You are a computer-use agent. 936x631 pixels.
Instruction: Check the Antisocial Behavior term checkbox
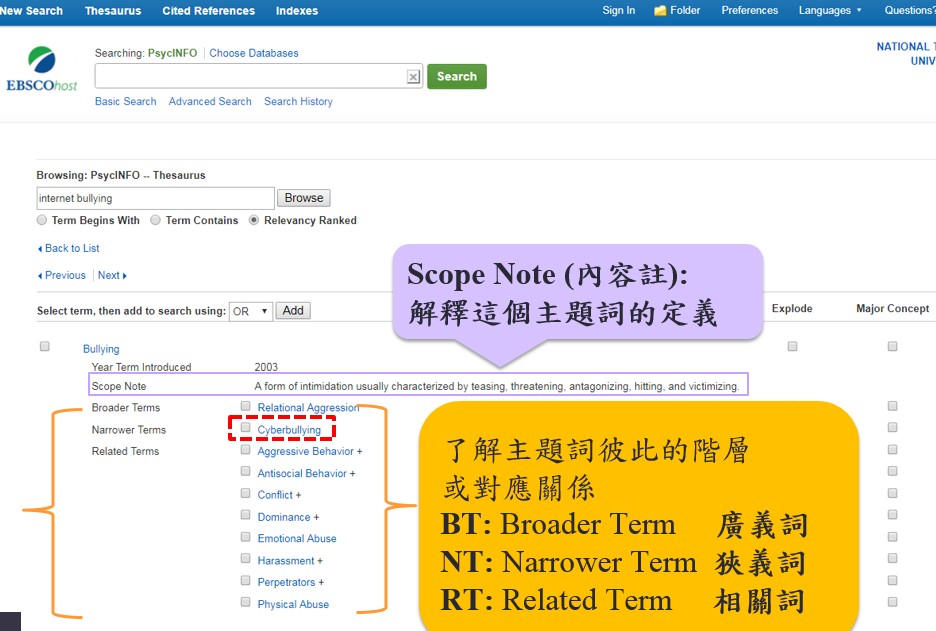click(245, 471)
